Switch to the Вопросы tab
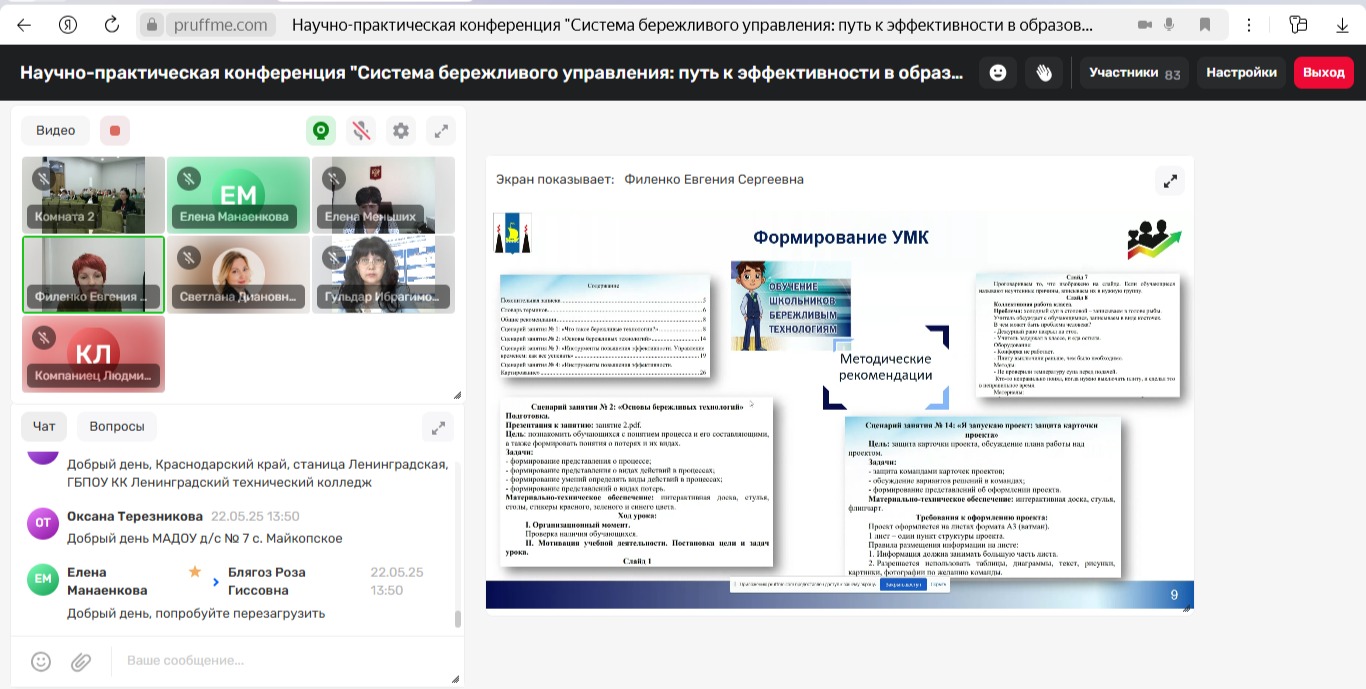Screen dimensions: 1366x689 (x=117, y=426)
